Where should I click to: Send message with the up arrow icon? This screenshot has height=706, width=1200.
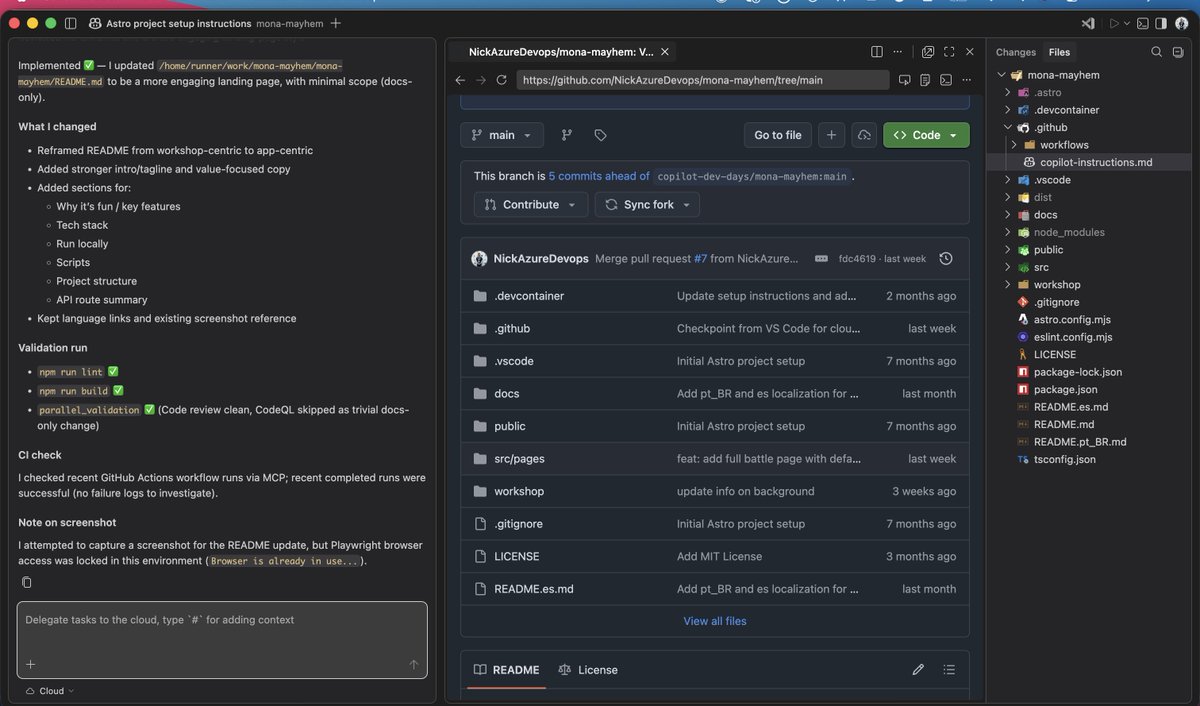click(x=413, y=664)
